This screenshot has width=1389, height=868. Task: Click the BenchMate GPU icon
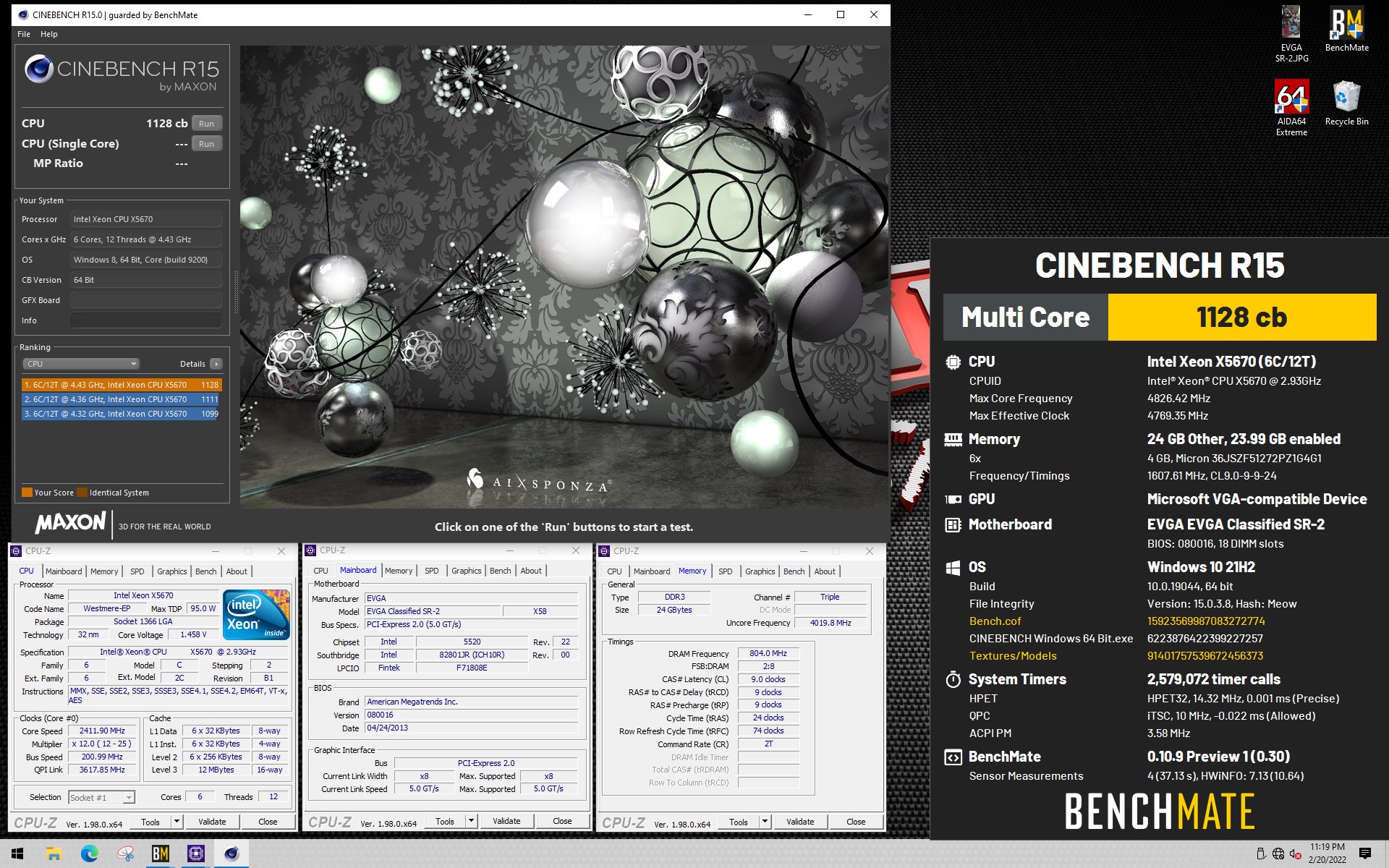[953, 499]
